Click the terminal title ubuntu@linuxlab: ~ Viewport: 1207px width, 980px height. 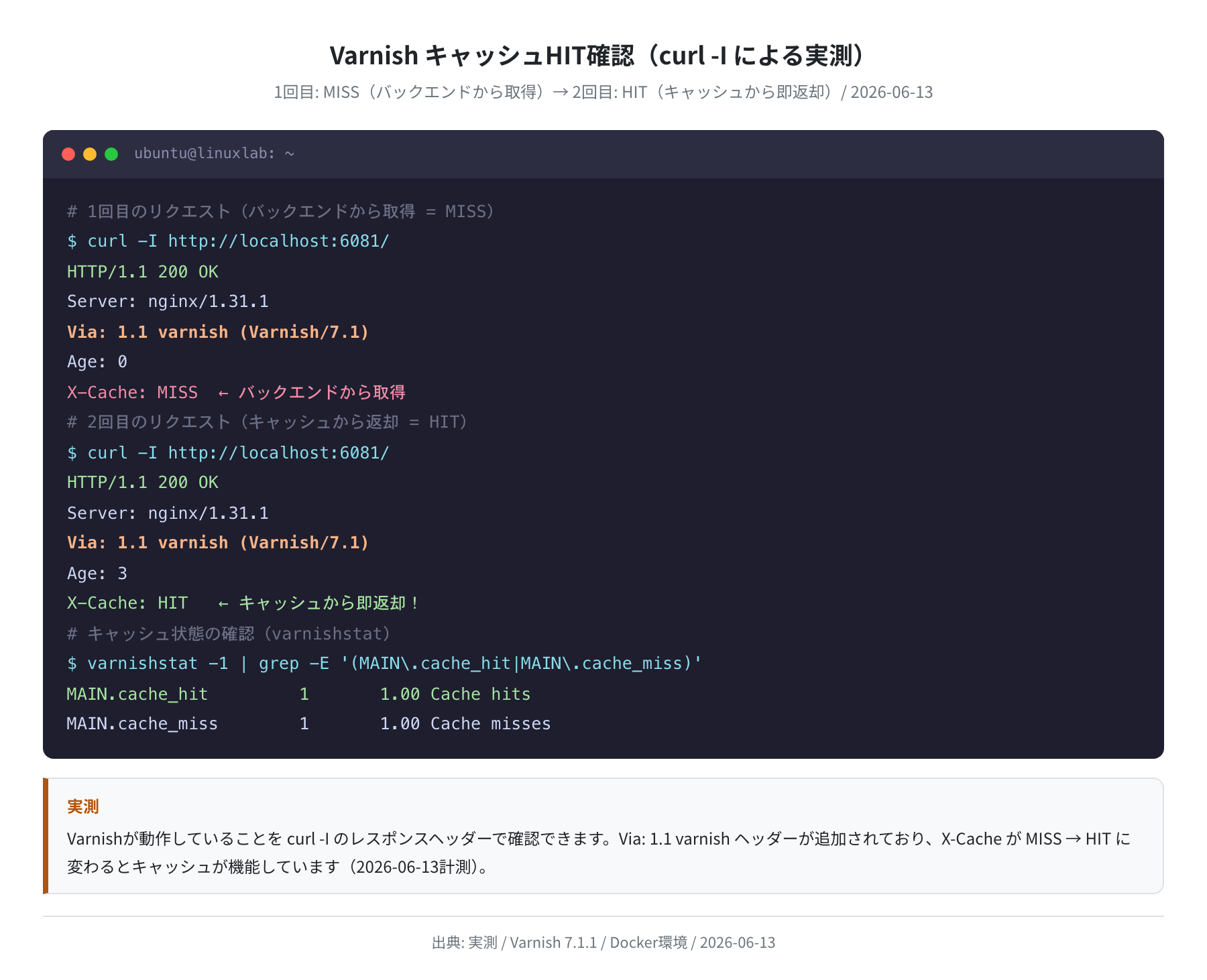click(x=215, y=154)
